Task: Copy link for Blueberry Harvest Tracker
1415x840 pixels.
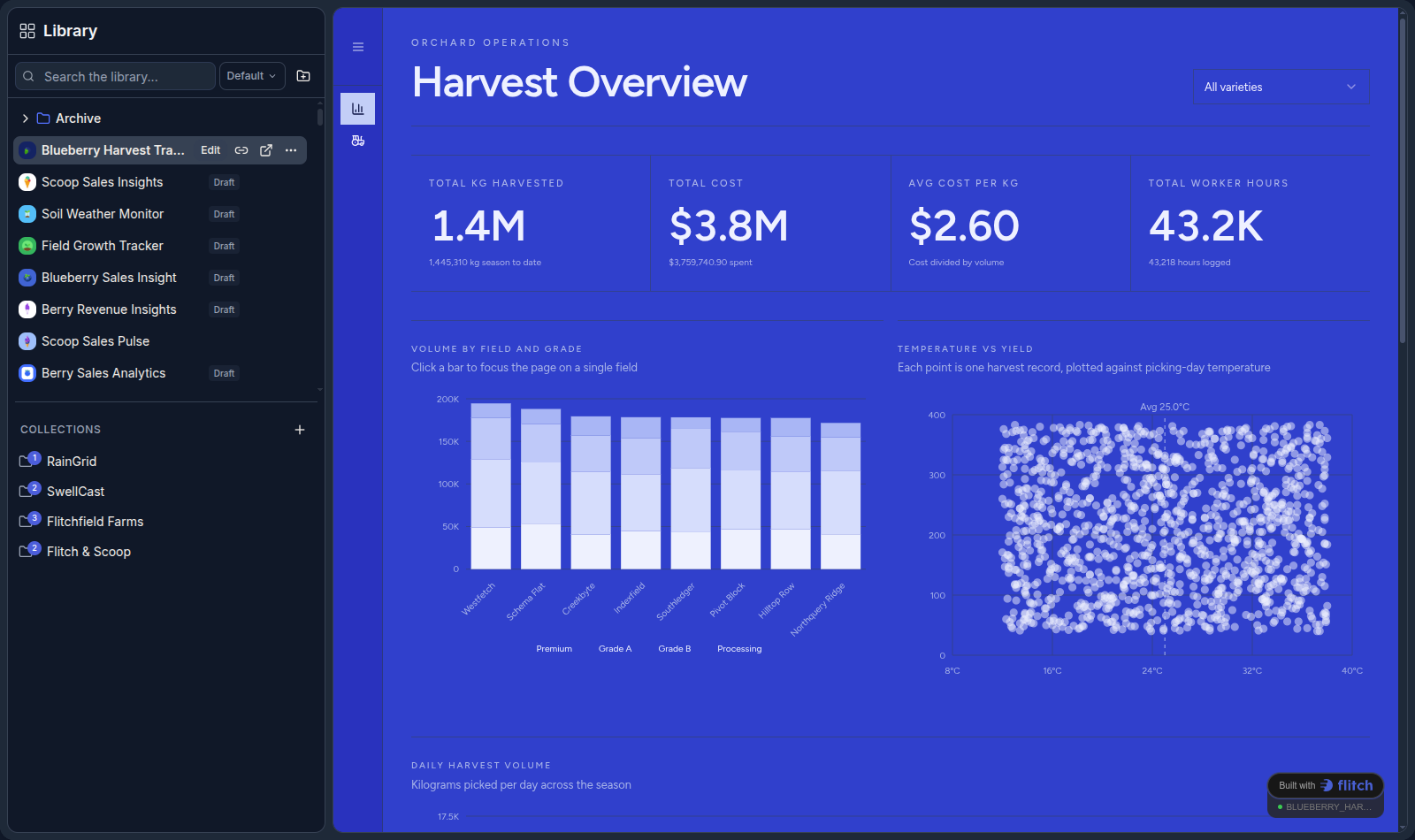Action: pyautogui.click(x=241, y=150)
